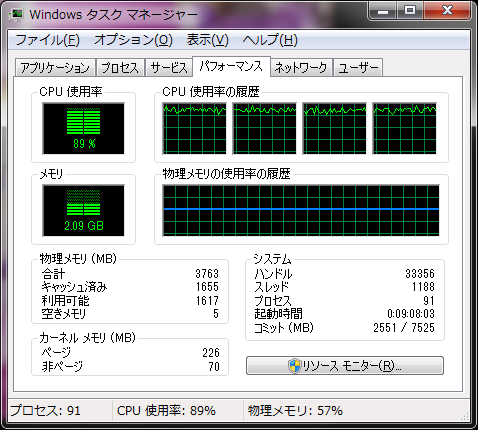Click the memory 2.09 GB meter
This screenshot has height=430, width=478.
click(x=83, y=210)
